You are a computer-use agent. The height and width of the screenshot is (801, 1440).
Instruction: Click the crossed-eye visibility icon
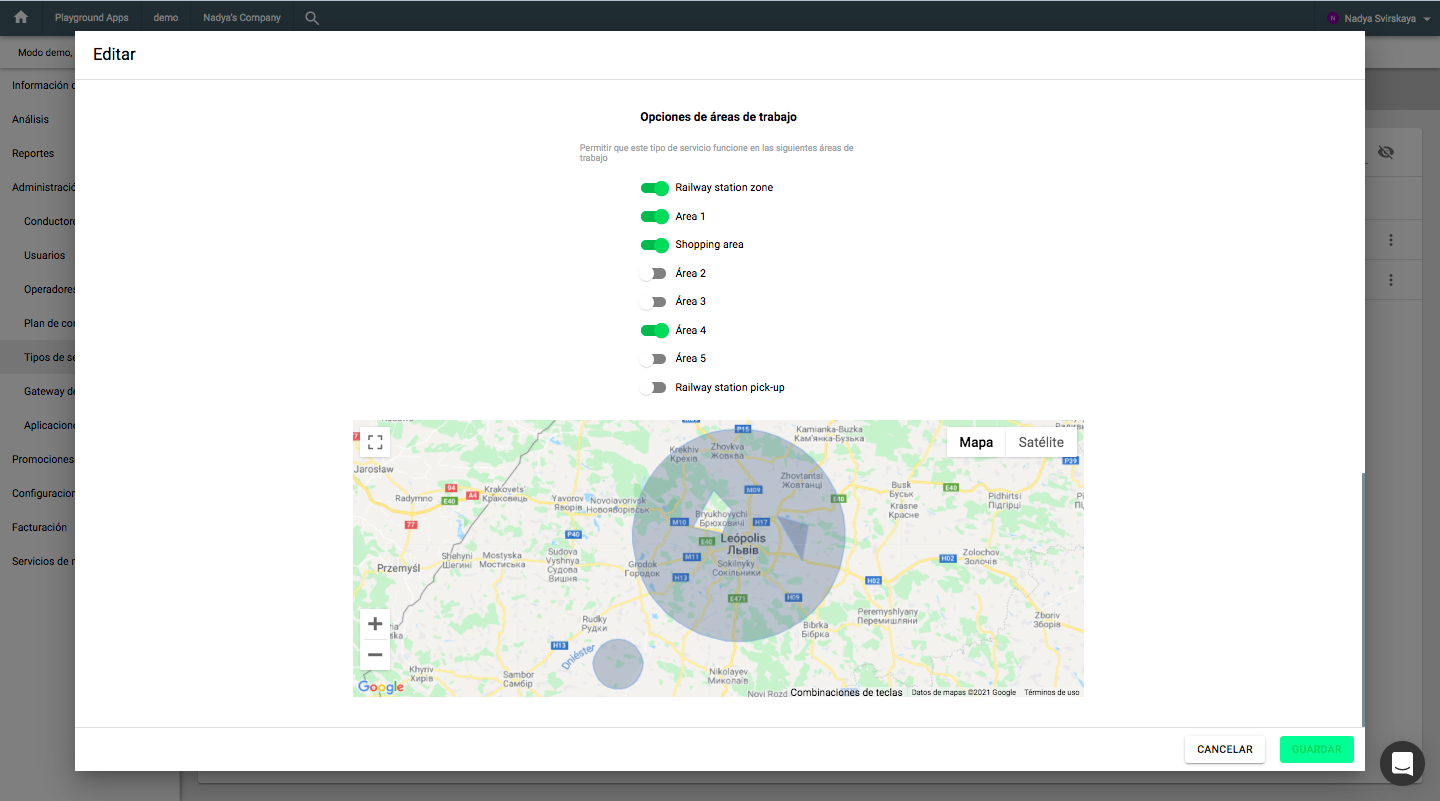click(1385, 152)
